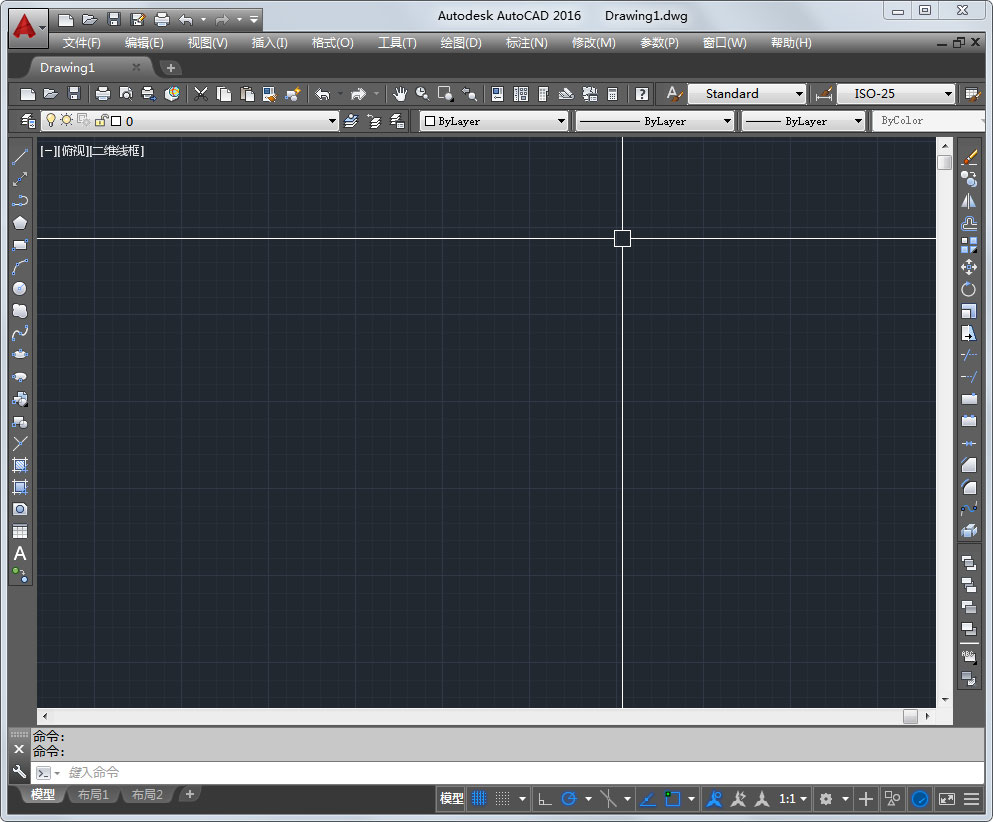This screenshot has width=993, height=822.
Task: Click the annotation scale 1:1 control
Action: [789, 799]
